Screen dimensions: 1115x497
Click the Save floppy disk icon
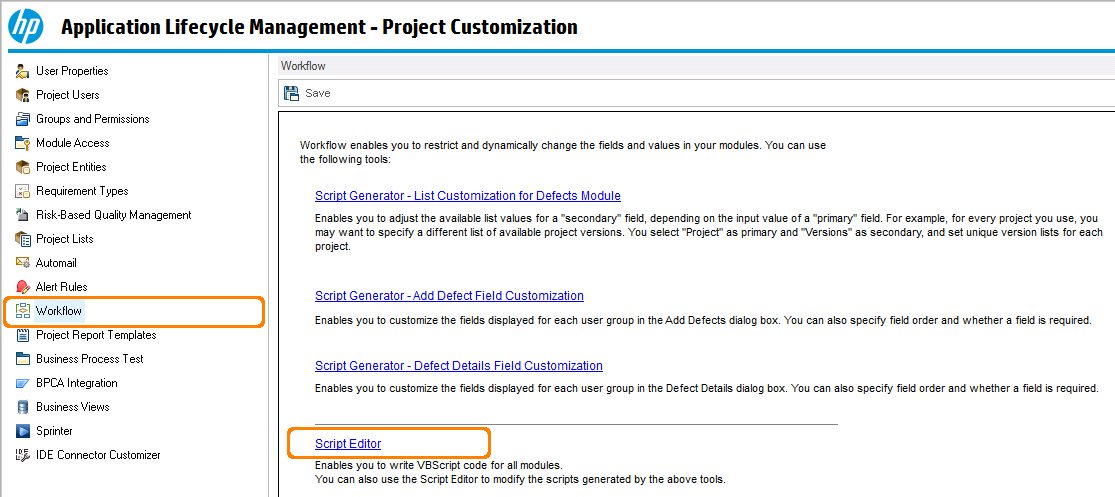[291, 93]
